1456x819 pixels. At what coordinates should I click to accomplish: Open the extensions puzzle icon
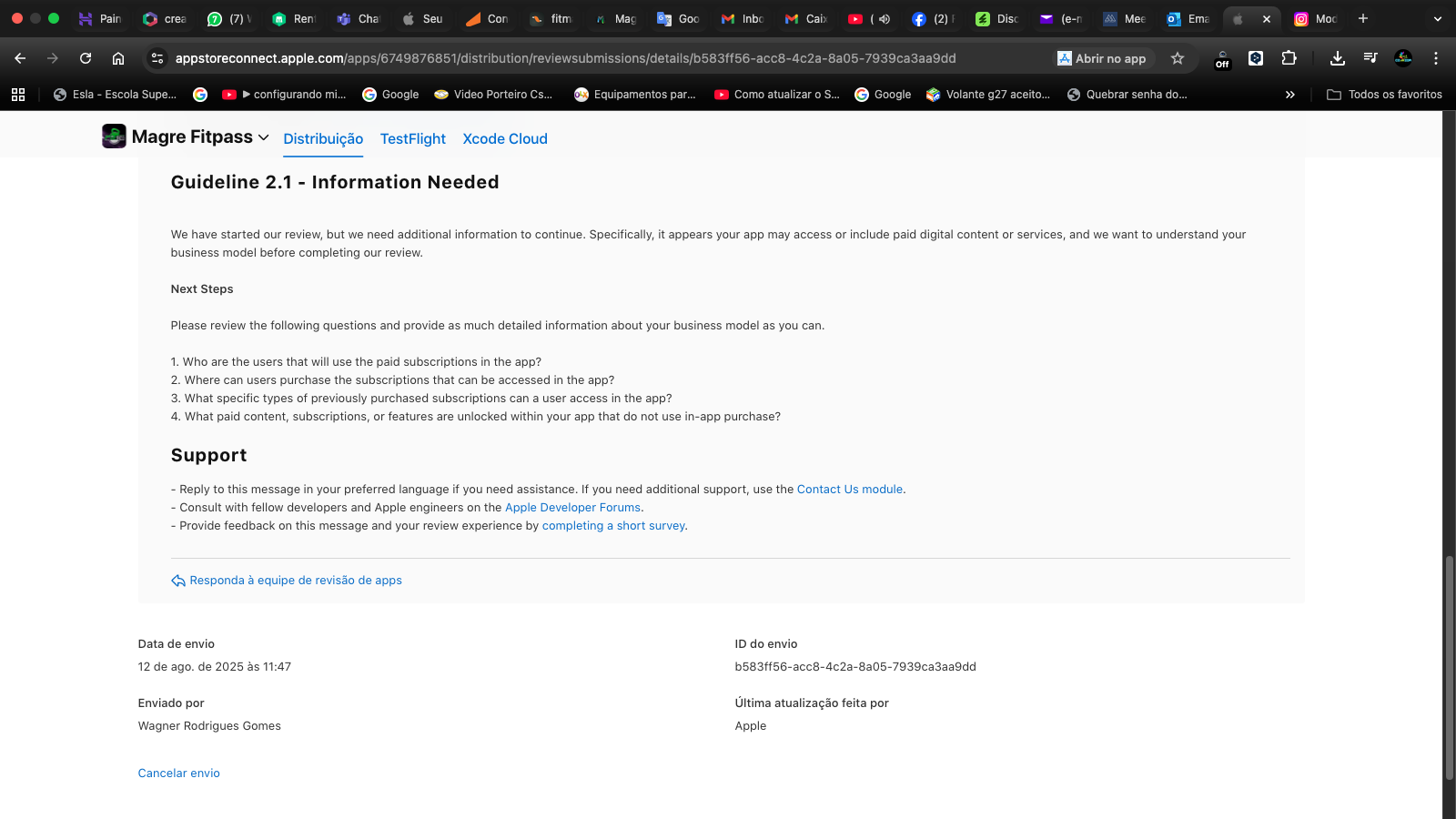pyautogui.click(x=1289, y=58)
